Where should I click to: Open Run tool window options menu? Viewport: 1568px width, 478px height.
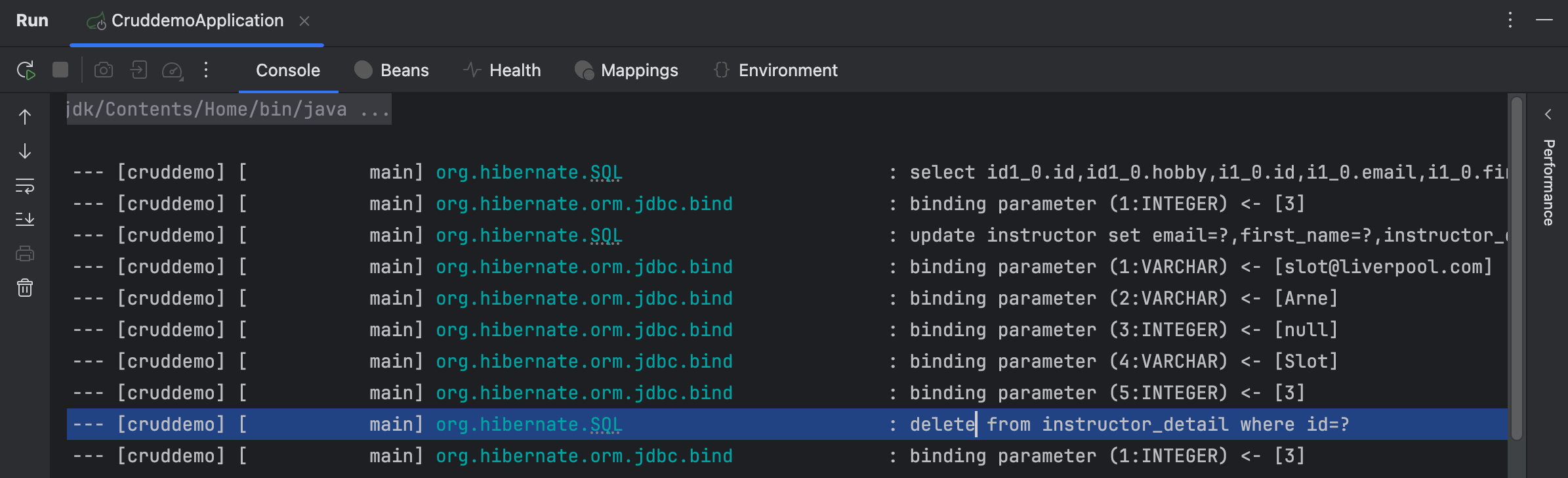[1510, 20]
